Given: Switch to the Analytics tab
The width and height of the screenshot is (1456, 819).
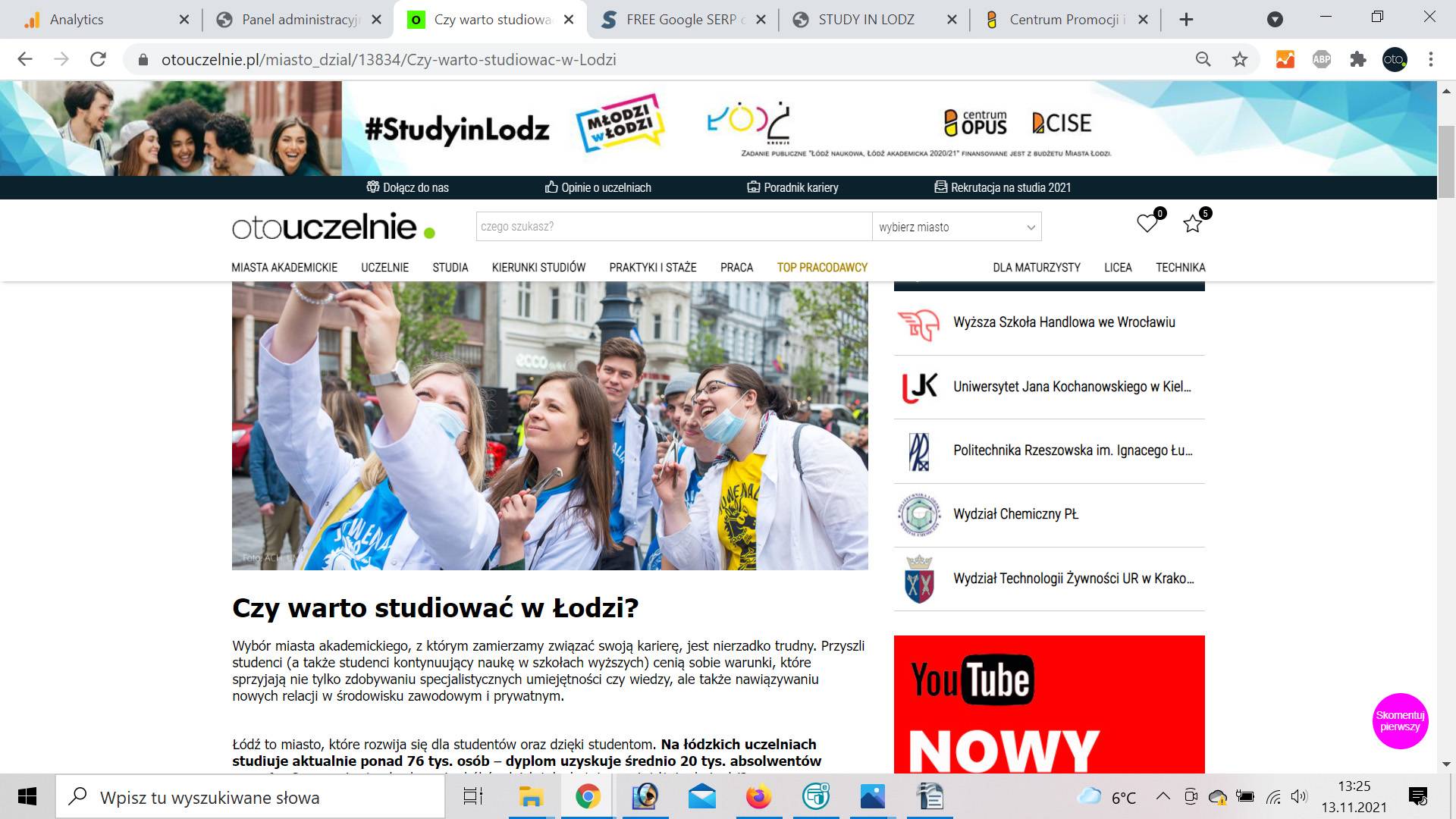Looking at the screenshot, I should point(105,20).
